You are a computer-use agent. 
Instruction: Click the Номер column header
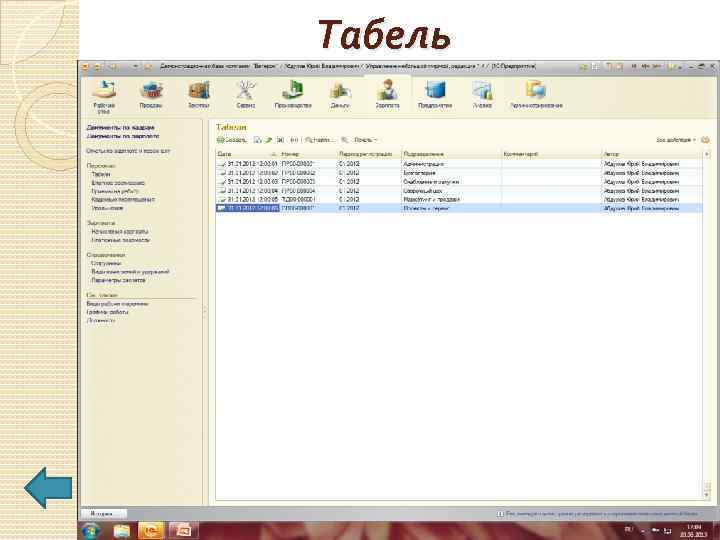pyautogui.click(x=308, y=154)
